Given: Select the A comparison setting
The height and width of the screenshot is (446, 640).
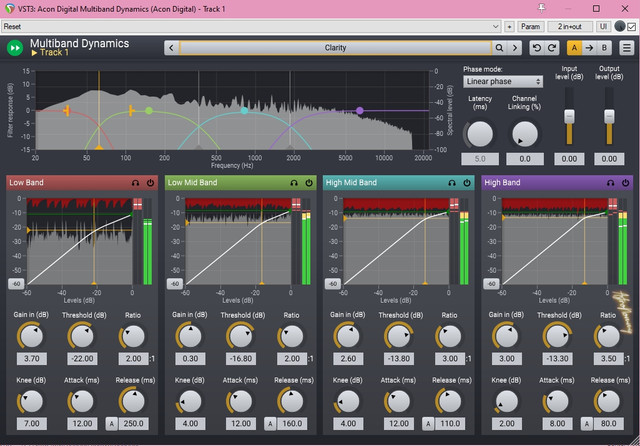Looking at the screenshot, I should 574,48.
